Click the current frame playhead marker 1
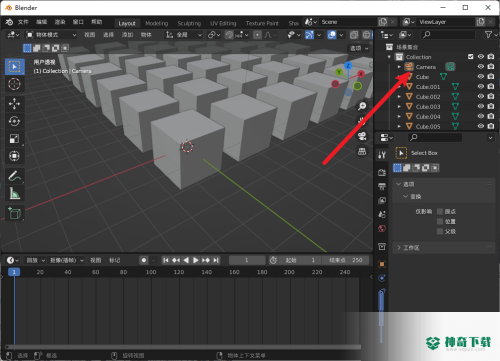Screen dimensions: 500x361 pyautogui.click(x=14, y=272)
